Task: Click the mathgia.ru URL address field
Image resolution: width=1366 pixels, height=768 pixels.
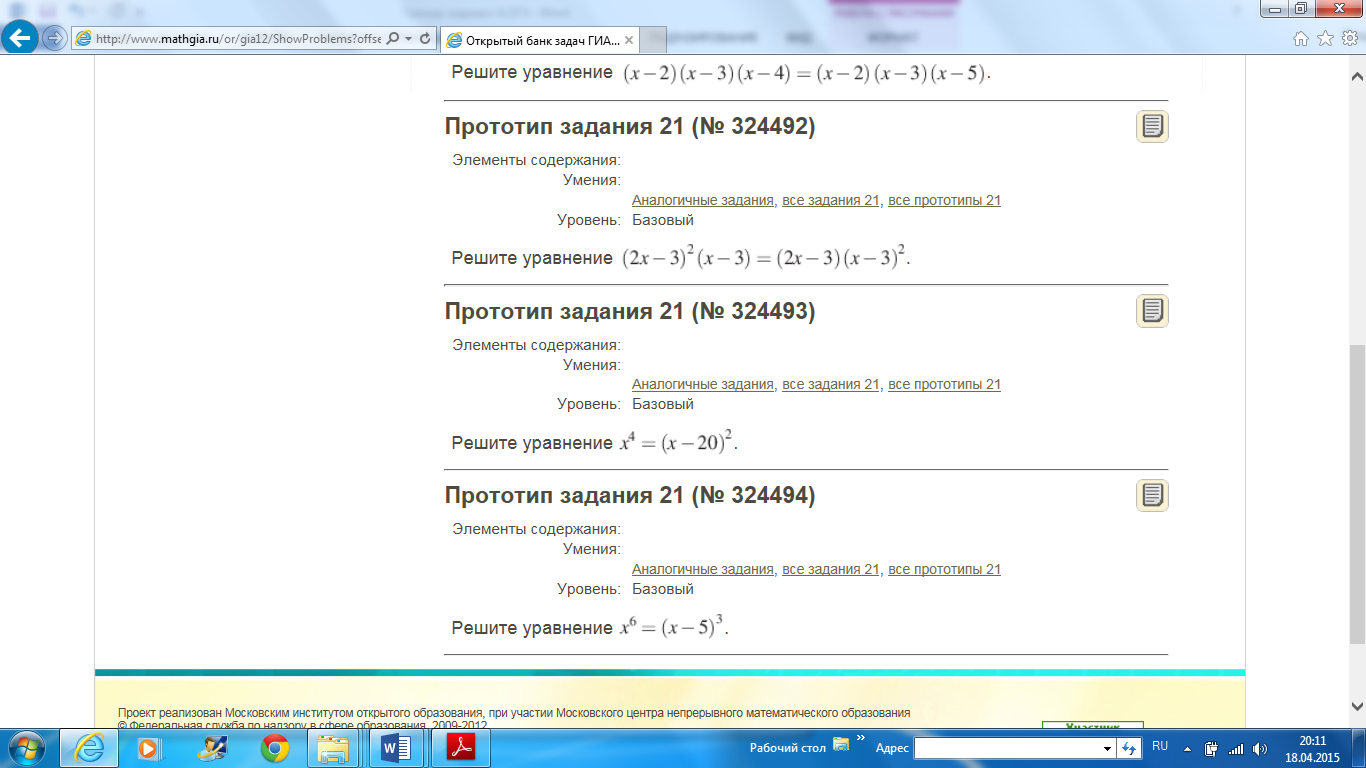Action: point(237,39)
